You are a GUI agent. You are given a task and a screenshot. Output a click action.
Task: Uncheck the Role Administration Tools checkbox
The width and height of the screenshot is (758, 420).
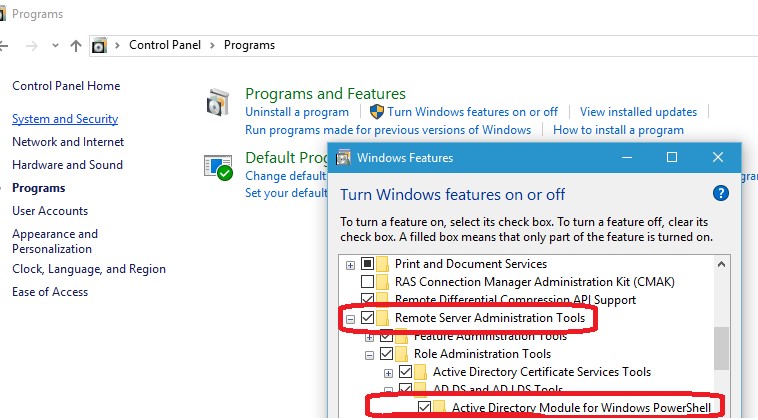pyautogui.click(x=386, y=354)
